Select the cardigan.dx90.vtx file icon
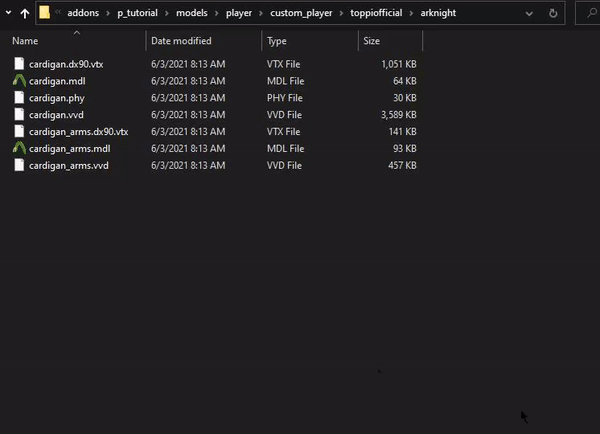This screenshot has height=434, width=600. [x=19, y=64]
